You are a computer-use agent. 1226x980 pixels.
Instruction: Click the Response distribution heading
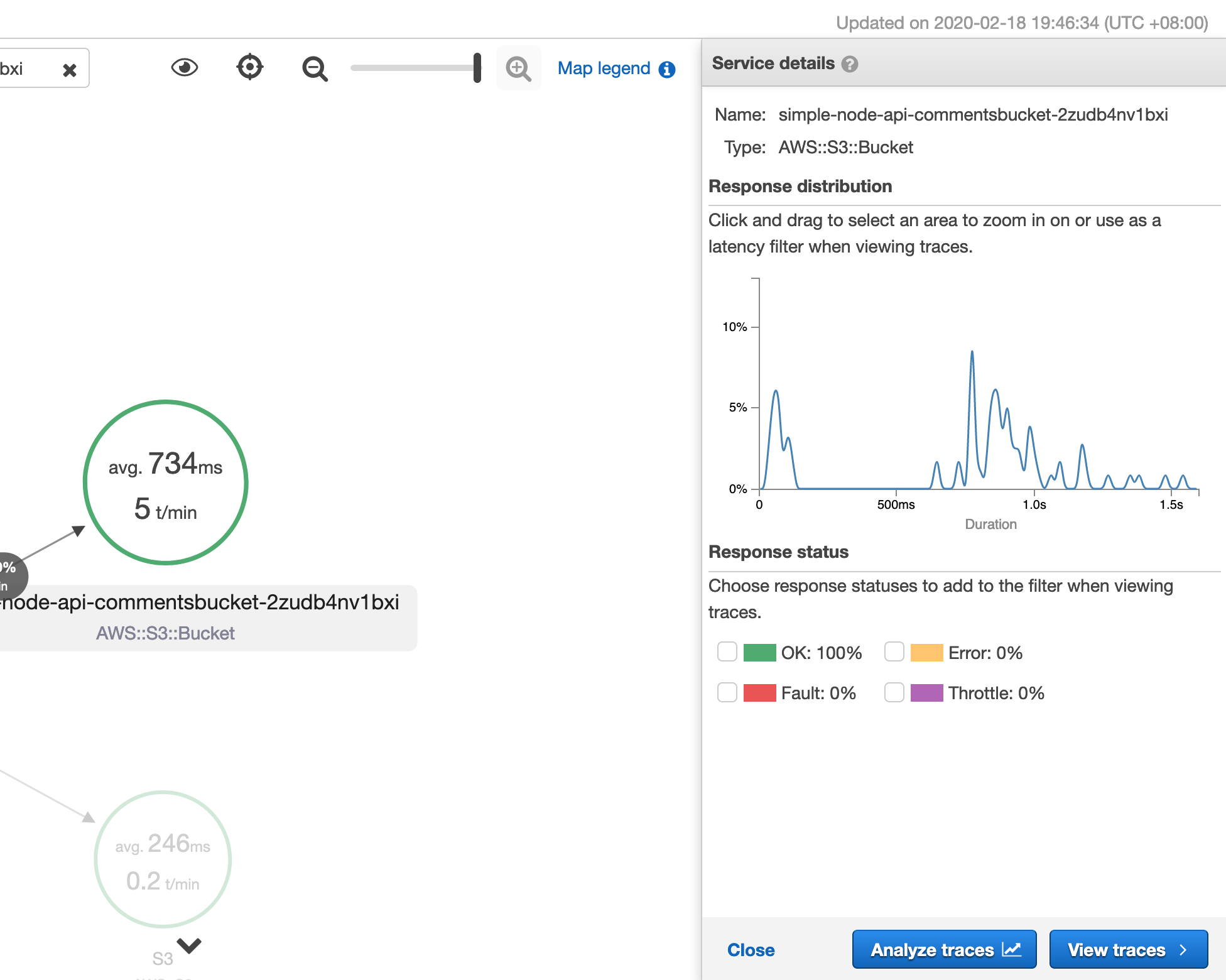pos(800,187)
